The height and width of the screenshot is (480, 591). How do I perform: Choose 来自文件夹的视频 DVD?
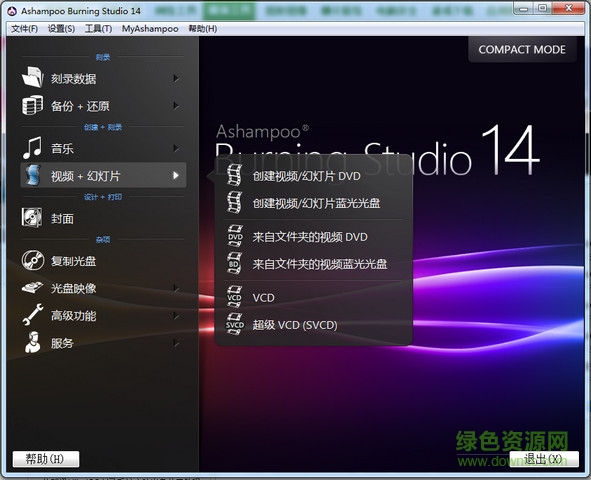310,237
